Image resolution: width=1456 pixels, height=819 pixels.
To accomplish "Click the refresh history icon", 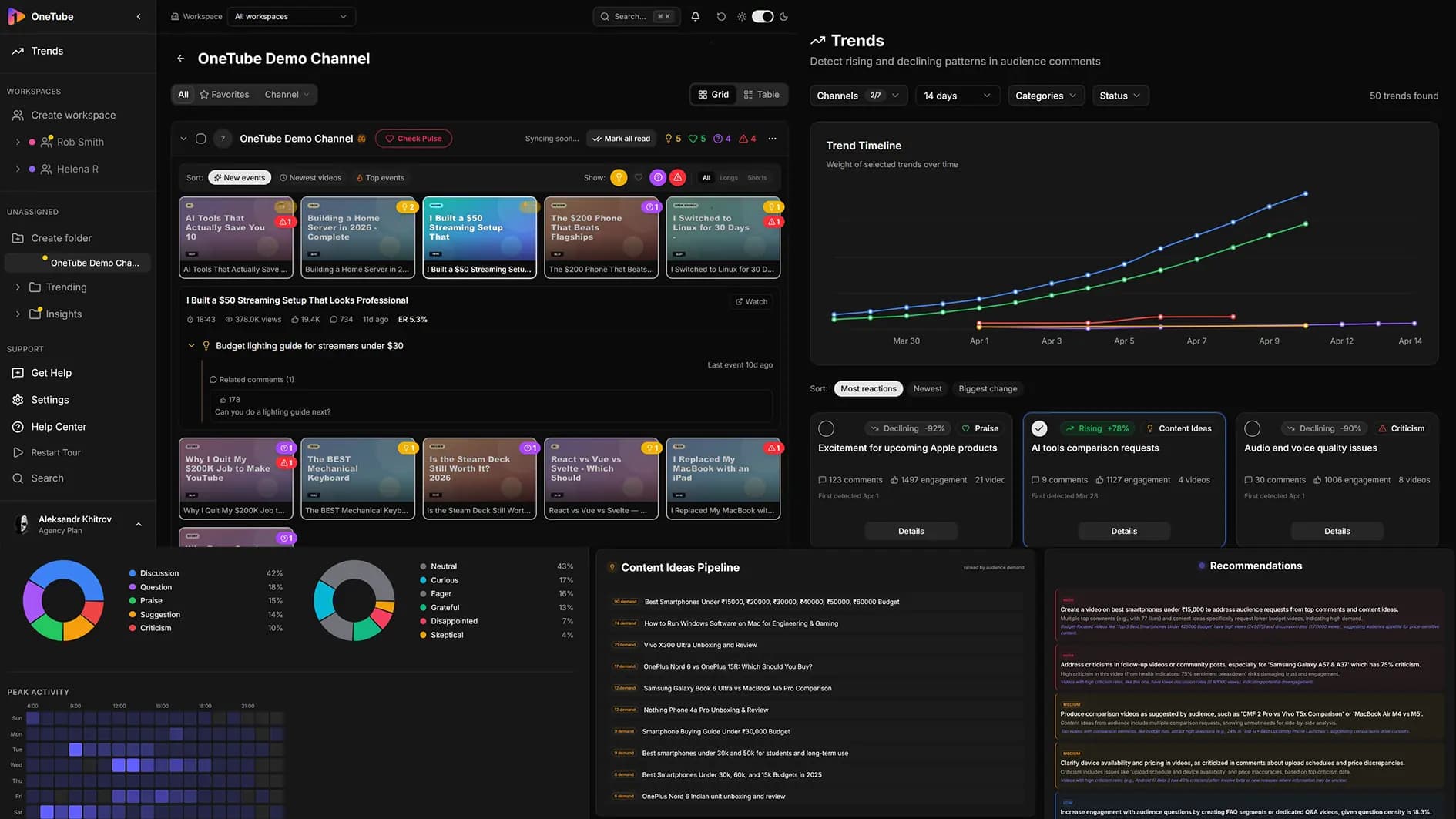I will 721,16.
